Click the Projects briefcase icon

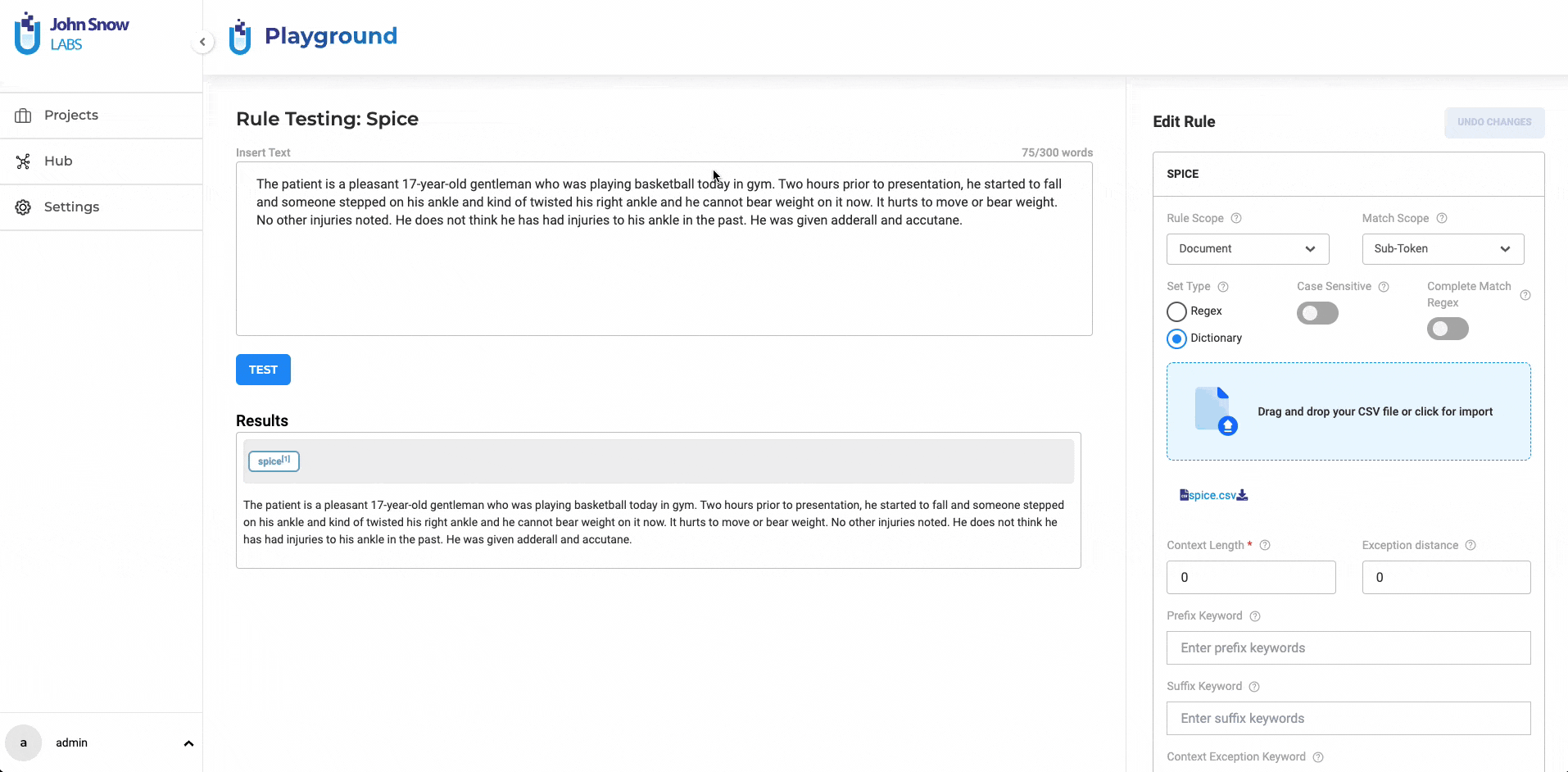click(x=23, y=116)
